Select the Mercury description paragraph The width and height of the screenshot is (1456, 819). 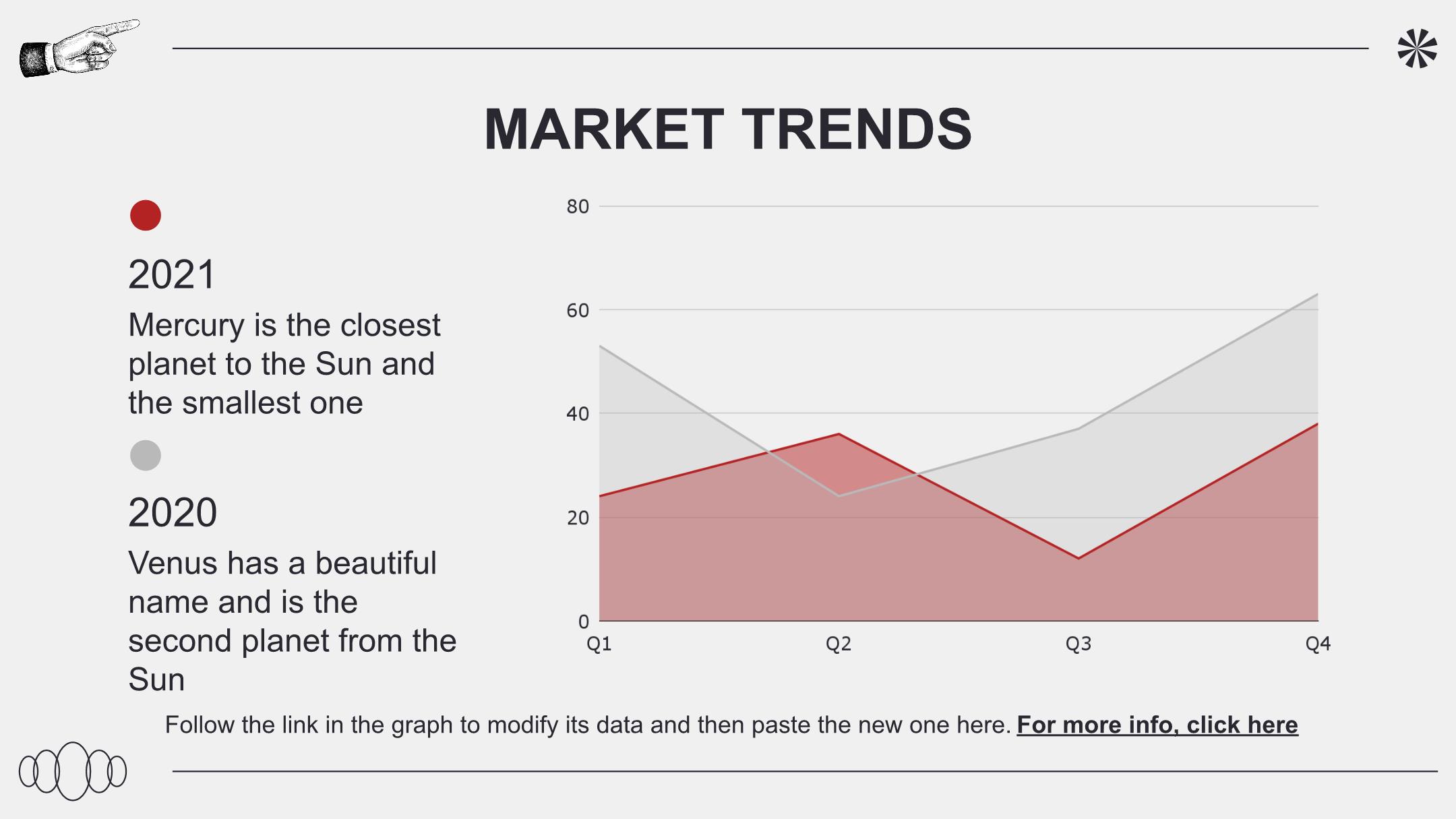pyautogui.click(x=284, y=364)
